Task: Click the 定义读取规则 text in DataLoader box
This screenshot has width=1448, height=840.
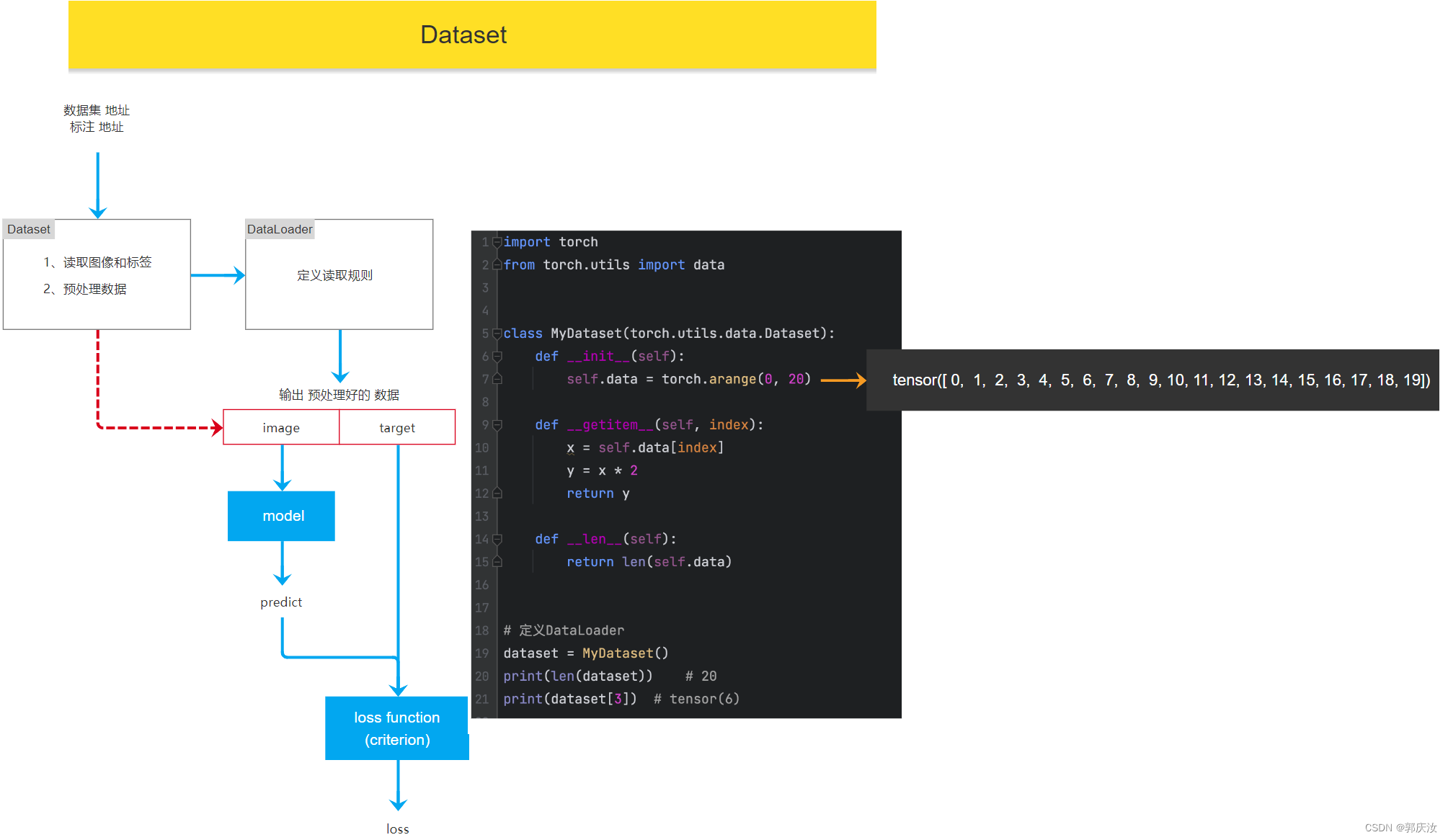Action: point(335,275)
